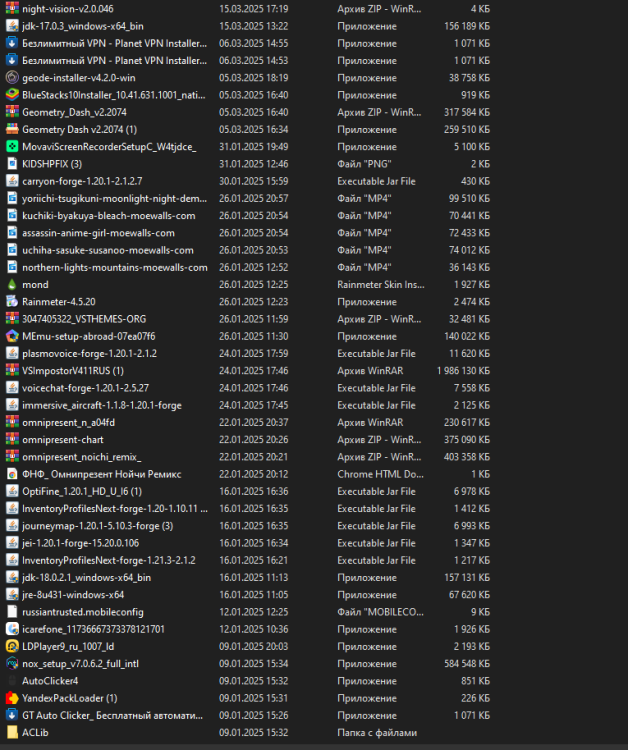Click the geode-installer-v4.2.0-win icon
The image size is (628, 750).
12,77
